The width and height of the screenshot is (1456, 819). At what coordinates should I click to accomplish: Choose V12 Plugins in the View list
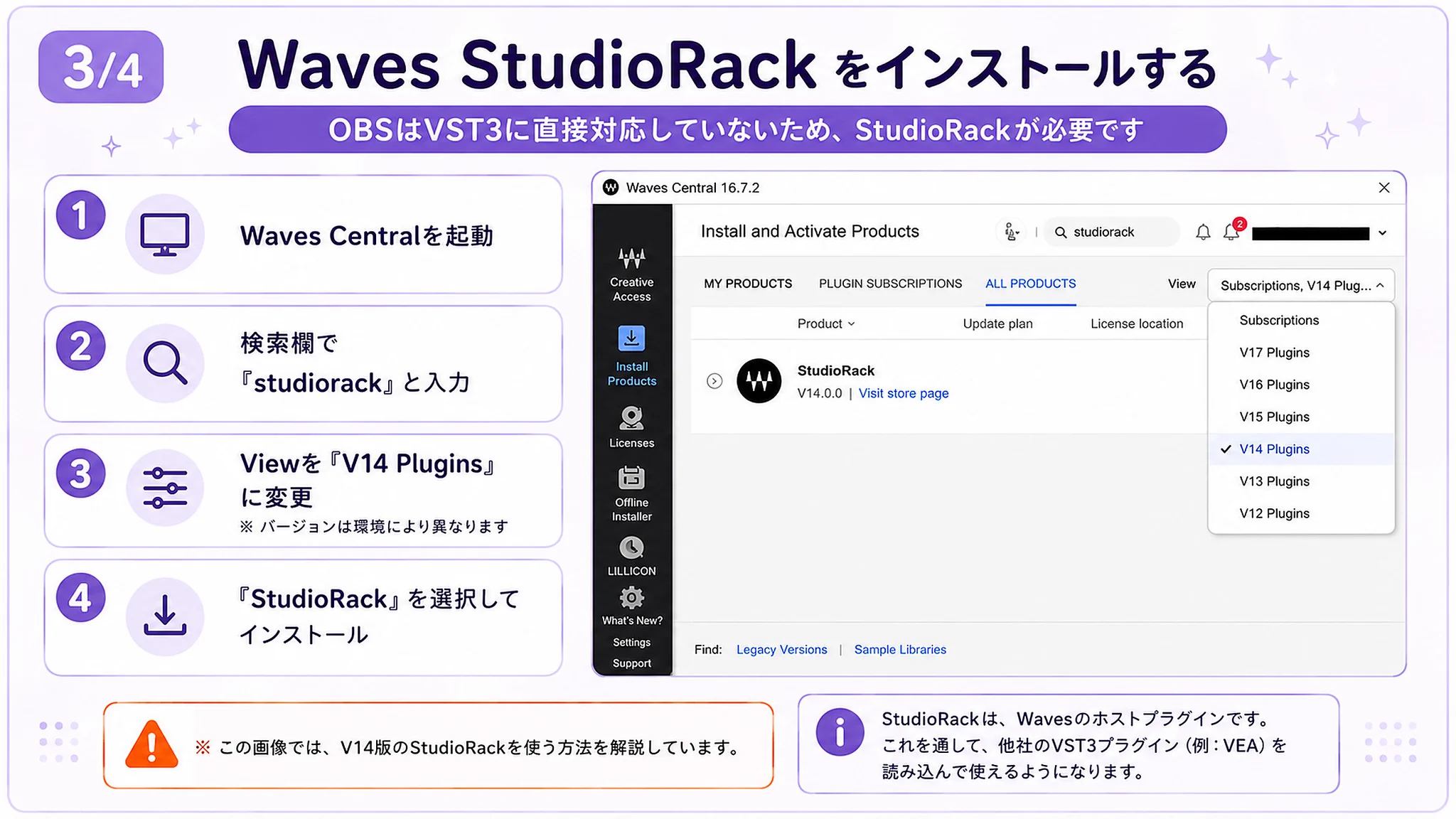1301,513
